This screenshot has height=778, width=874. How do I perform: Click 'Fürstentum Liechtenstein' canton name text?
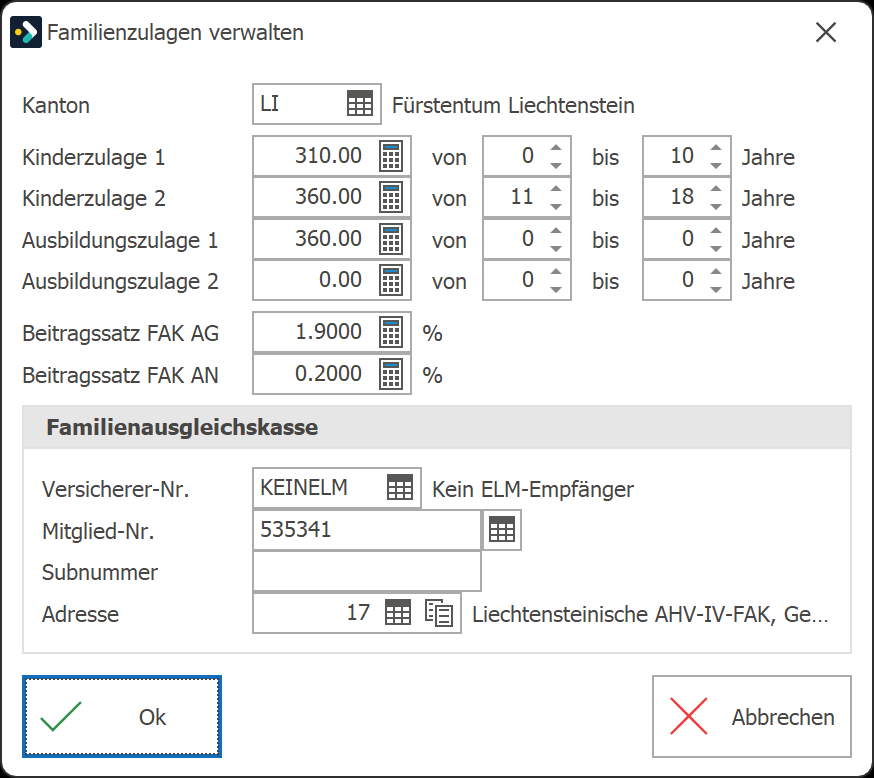513,105
